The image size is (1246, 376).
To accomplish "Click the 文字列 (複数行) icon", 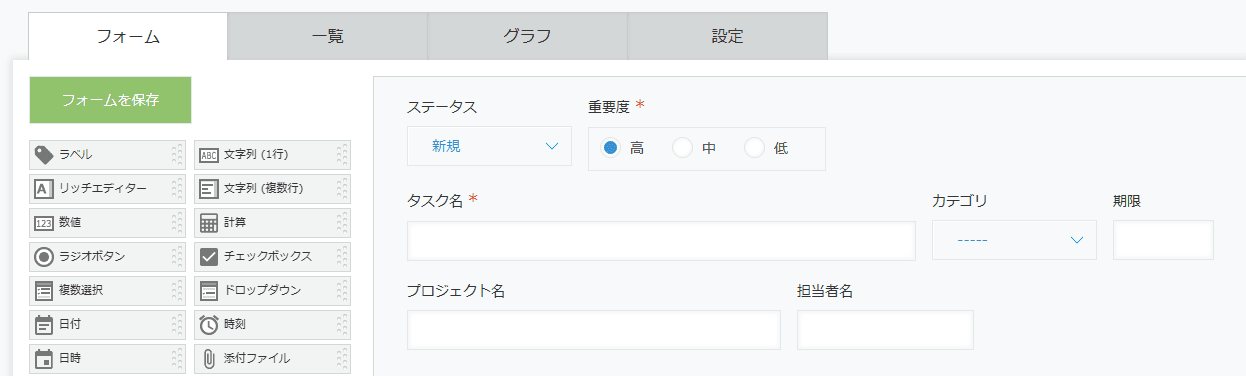I will (208, 188).
